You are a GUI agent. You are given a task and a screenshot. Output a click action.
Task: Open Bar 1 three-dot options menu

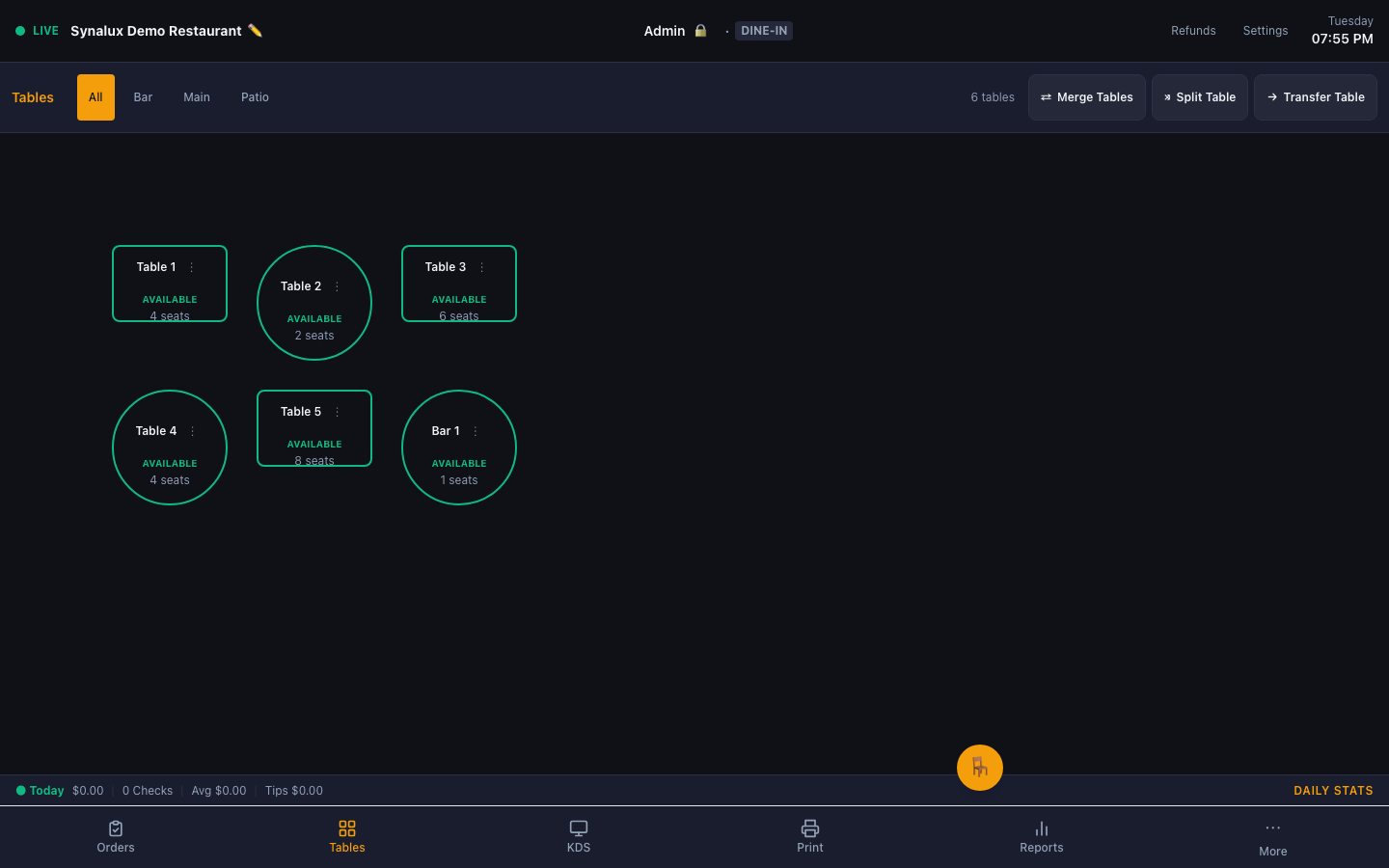pos(475,431)
